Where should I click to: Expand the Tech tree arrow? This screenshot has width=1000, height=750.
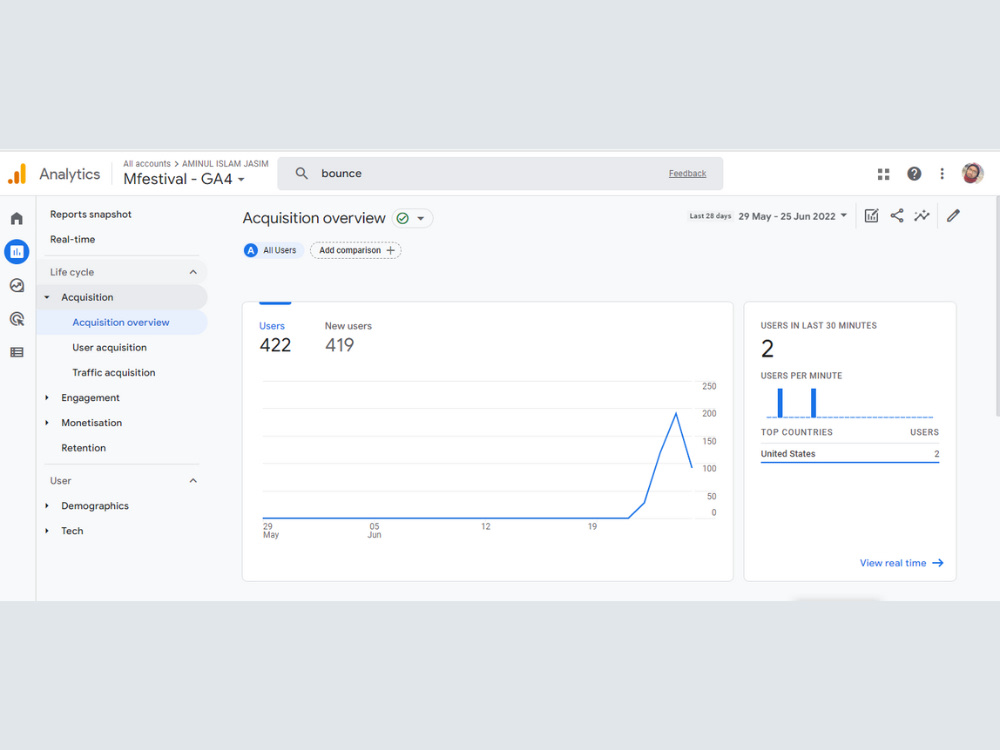(47, 531)
